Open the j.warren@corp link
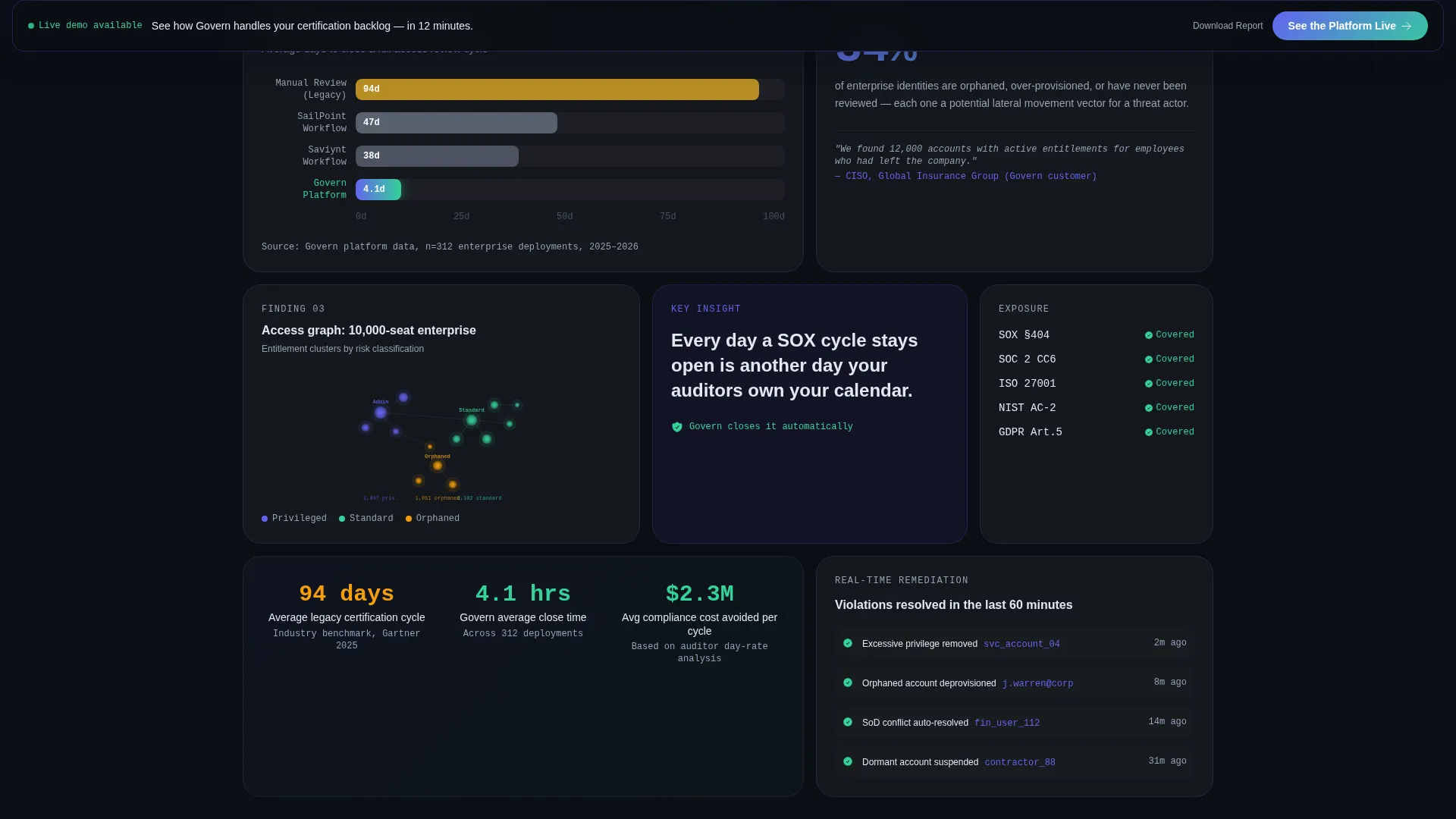This screenshot has width=1456, height=819. click(1037, 684)
